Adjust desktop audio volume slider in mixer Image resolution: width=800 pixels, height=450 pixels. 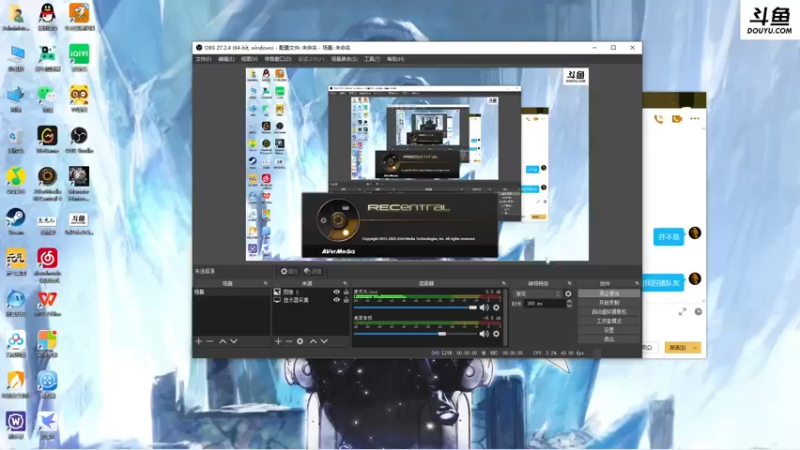pyautogui.click(x=415, y=334)
